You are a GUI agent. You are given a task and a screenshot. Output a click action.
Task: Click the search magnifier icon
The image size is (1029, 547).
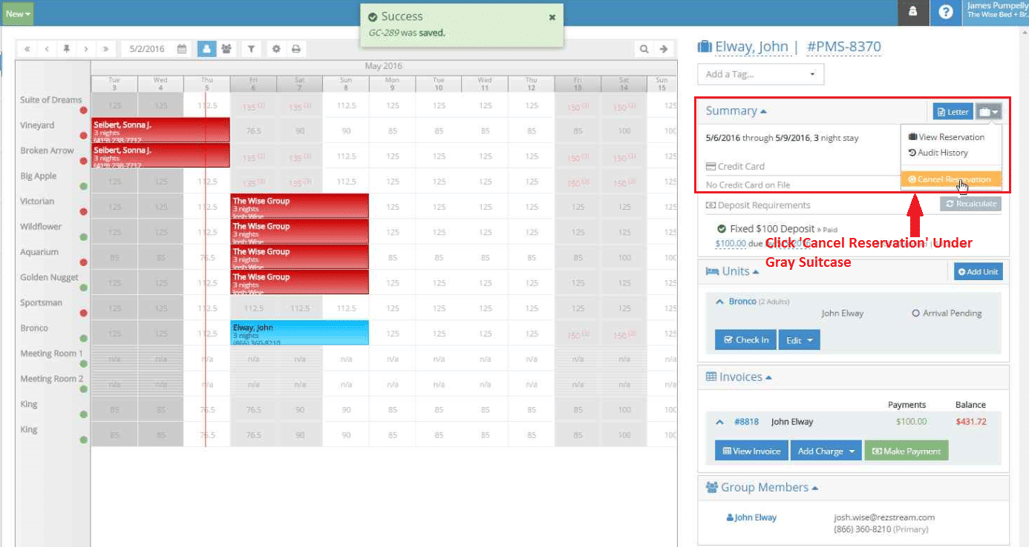pos(644,49)
